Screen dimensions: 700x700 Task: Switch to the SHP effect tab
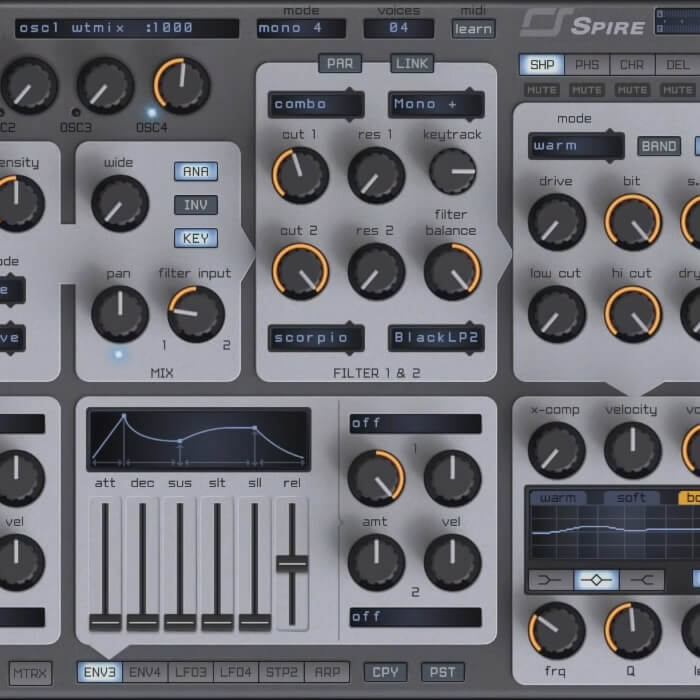(x=542, y=65)
